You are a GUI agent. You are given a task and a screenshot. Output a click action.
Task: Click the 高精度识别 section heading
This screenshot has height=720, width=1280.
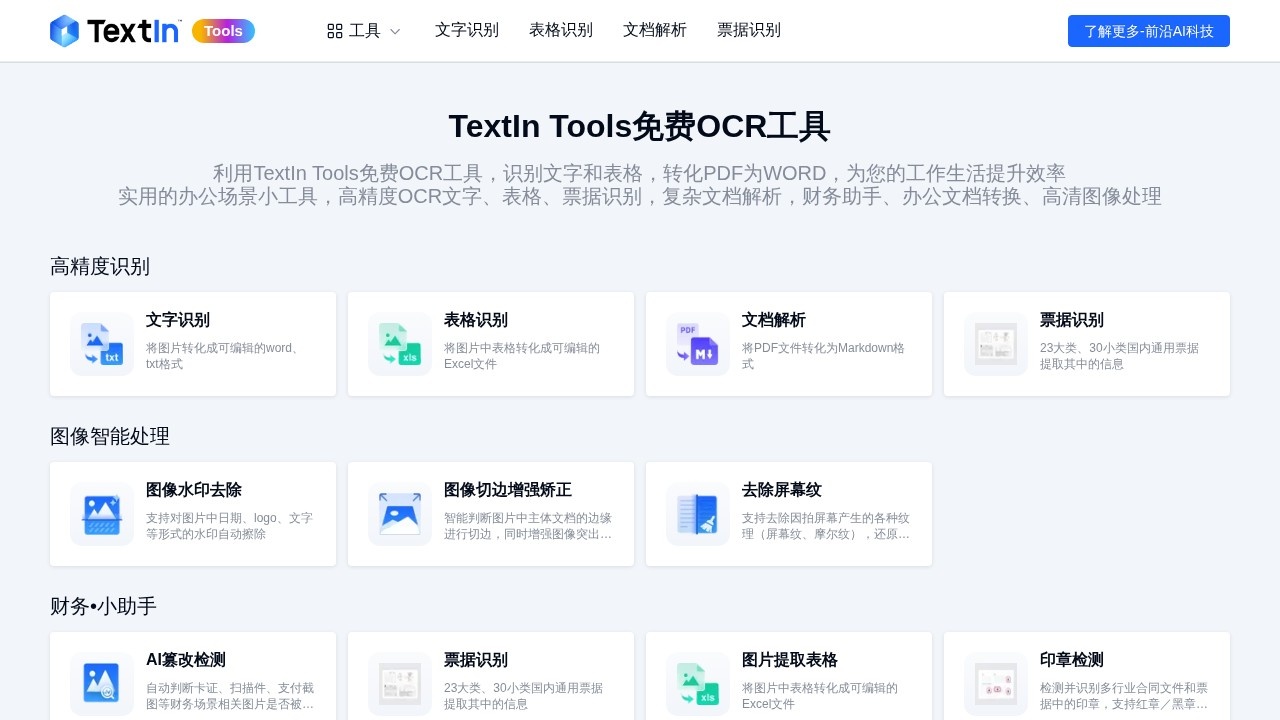[100, 267]
